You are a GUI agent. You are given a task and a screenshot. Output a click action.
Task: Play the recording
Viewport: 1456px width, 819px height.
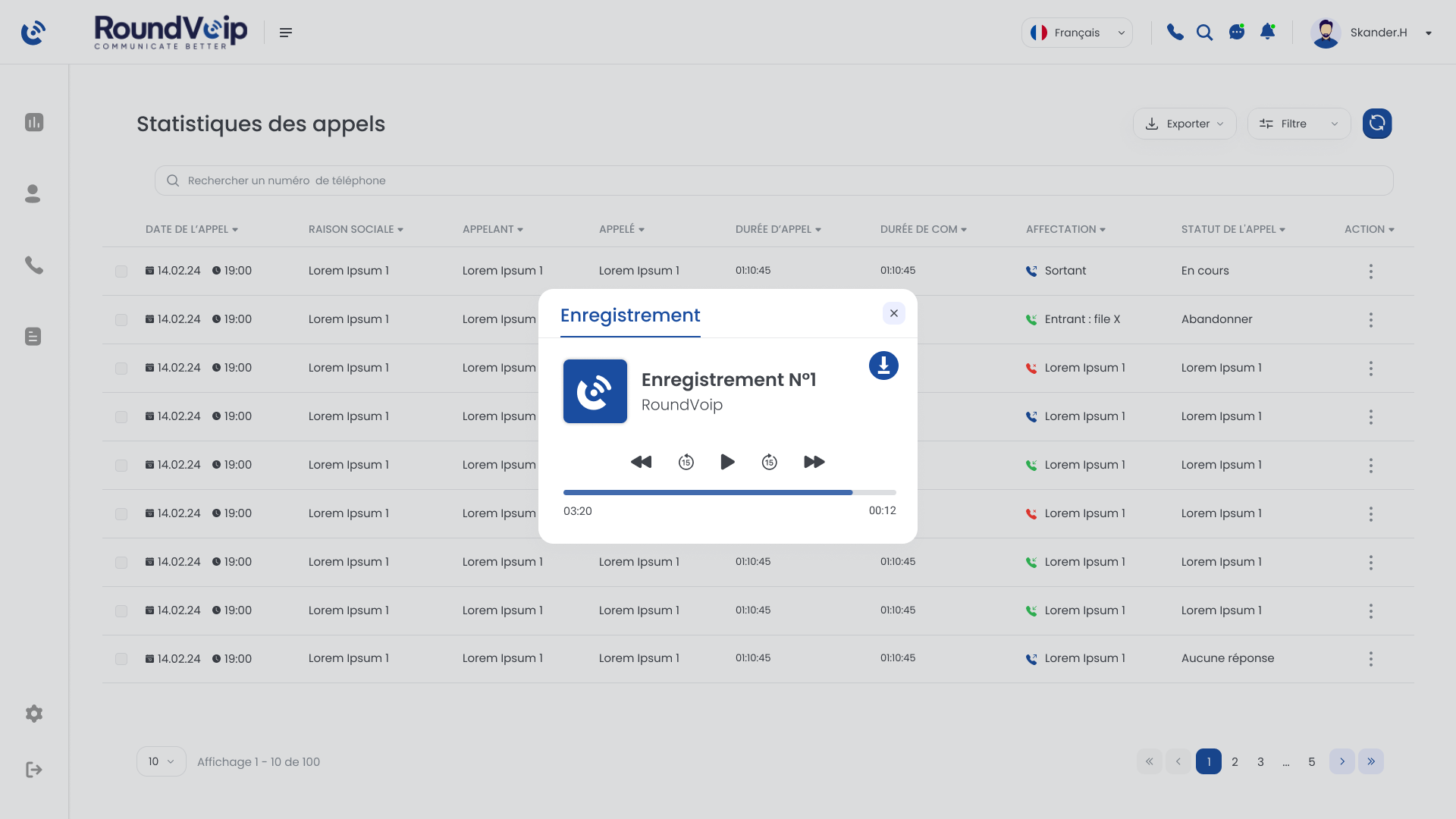(727, 462)
